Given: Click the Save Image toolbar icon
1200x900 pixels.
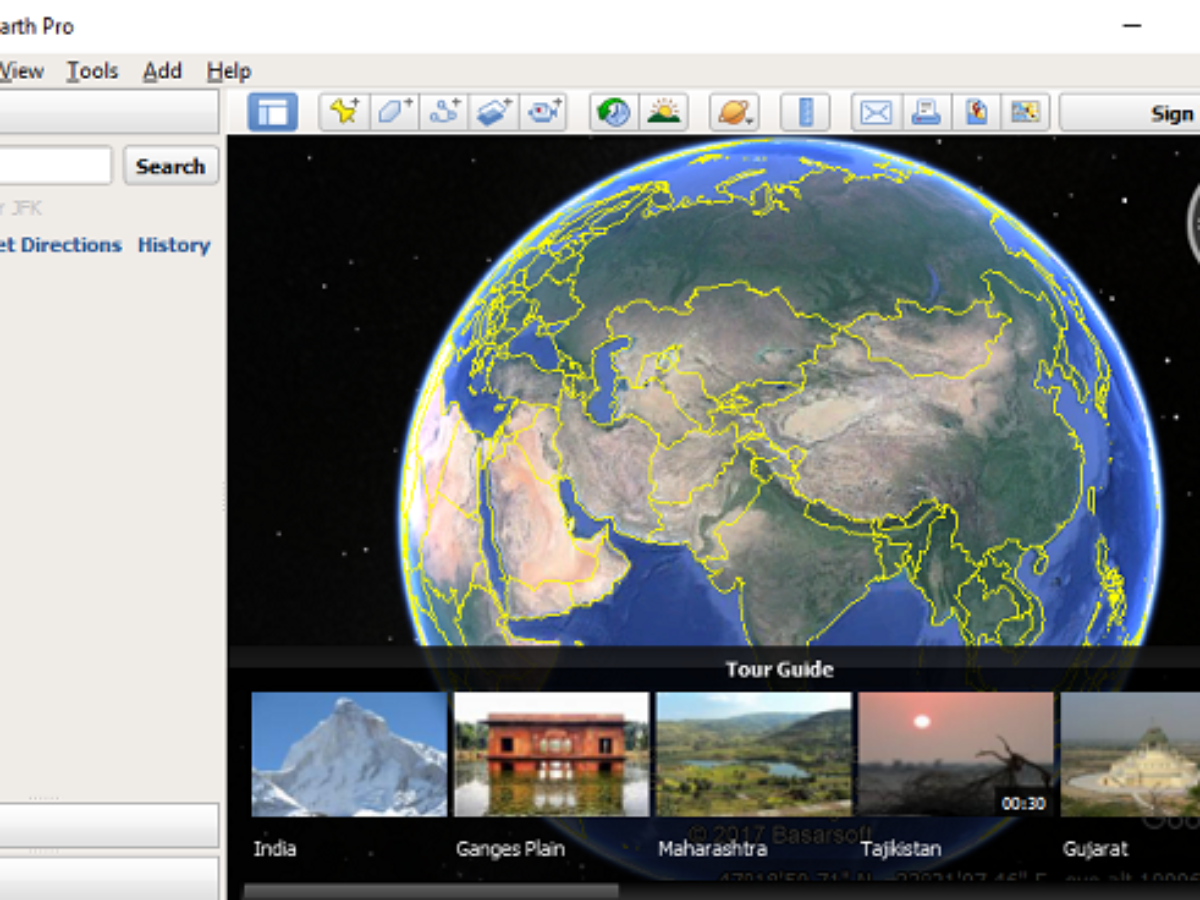Looking at the screenshot, I should 1026,112.
